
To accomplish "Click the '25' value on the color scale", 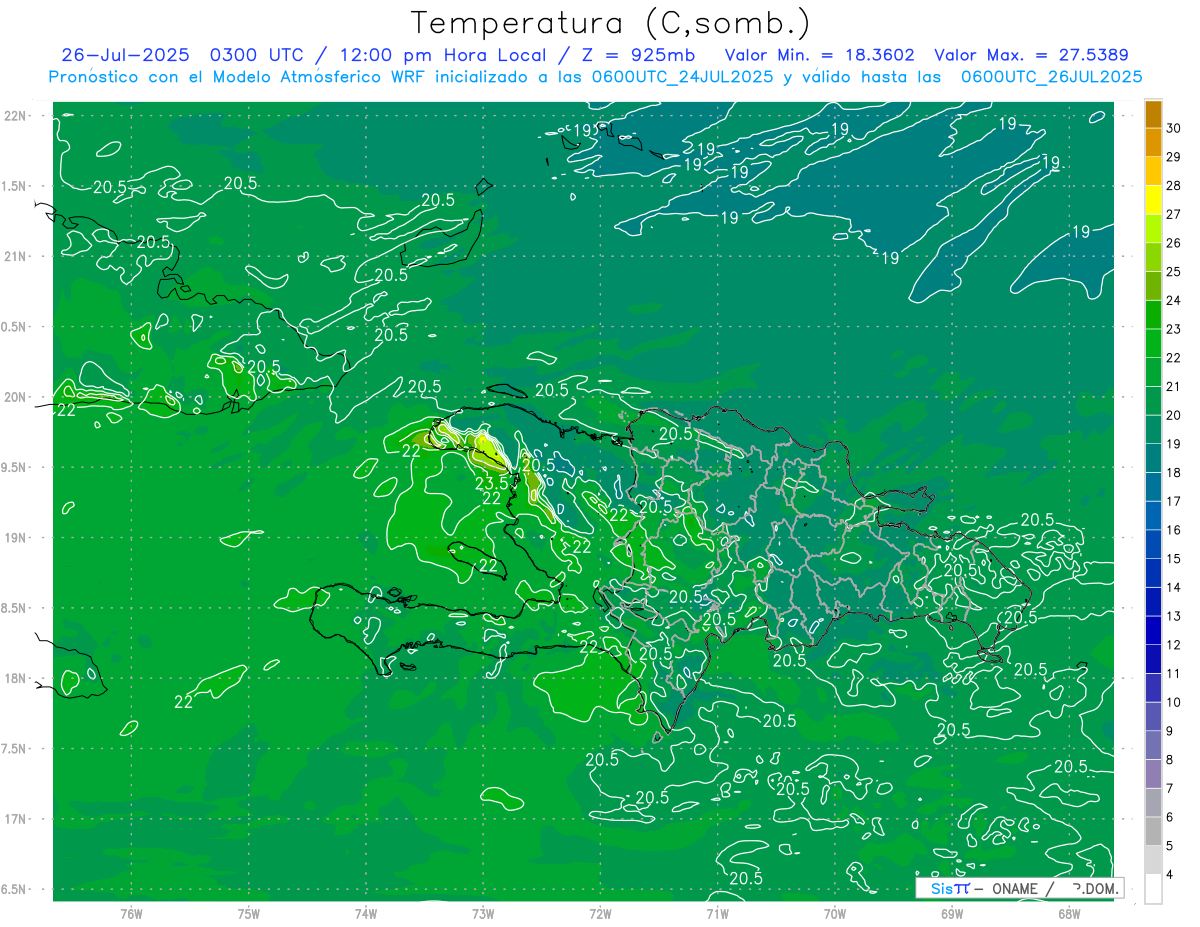I will (1174, 272).
